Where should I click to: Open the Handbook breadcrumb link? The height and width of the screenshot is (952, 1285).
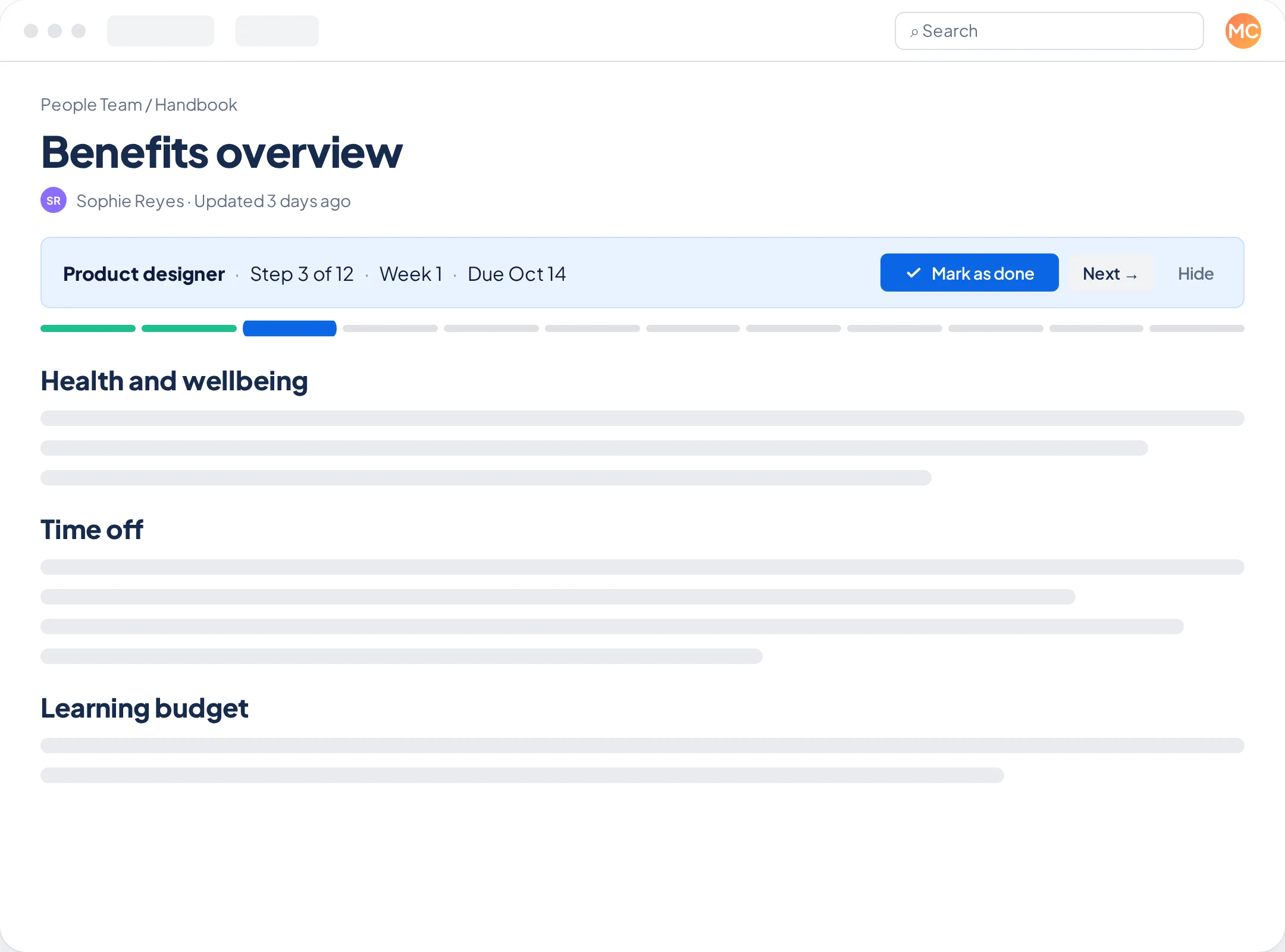tap(196, 105)
